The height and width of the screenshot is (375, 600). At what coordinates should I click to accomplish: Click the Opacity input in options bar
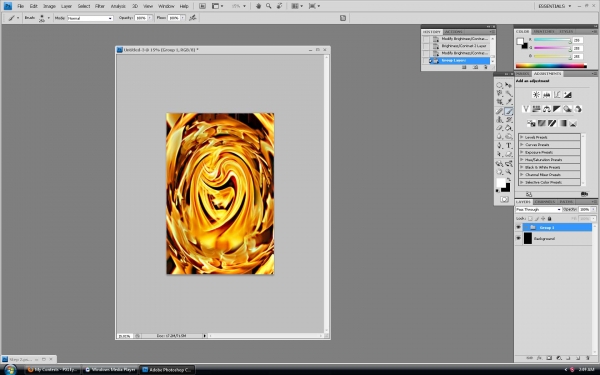(x=141, y=18)
